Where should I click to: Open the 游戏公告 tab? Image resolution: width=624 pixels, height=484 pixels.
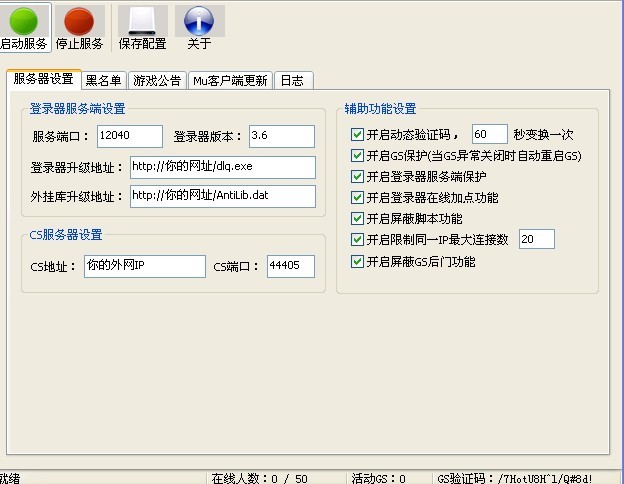click(x=157, y=81)
